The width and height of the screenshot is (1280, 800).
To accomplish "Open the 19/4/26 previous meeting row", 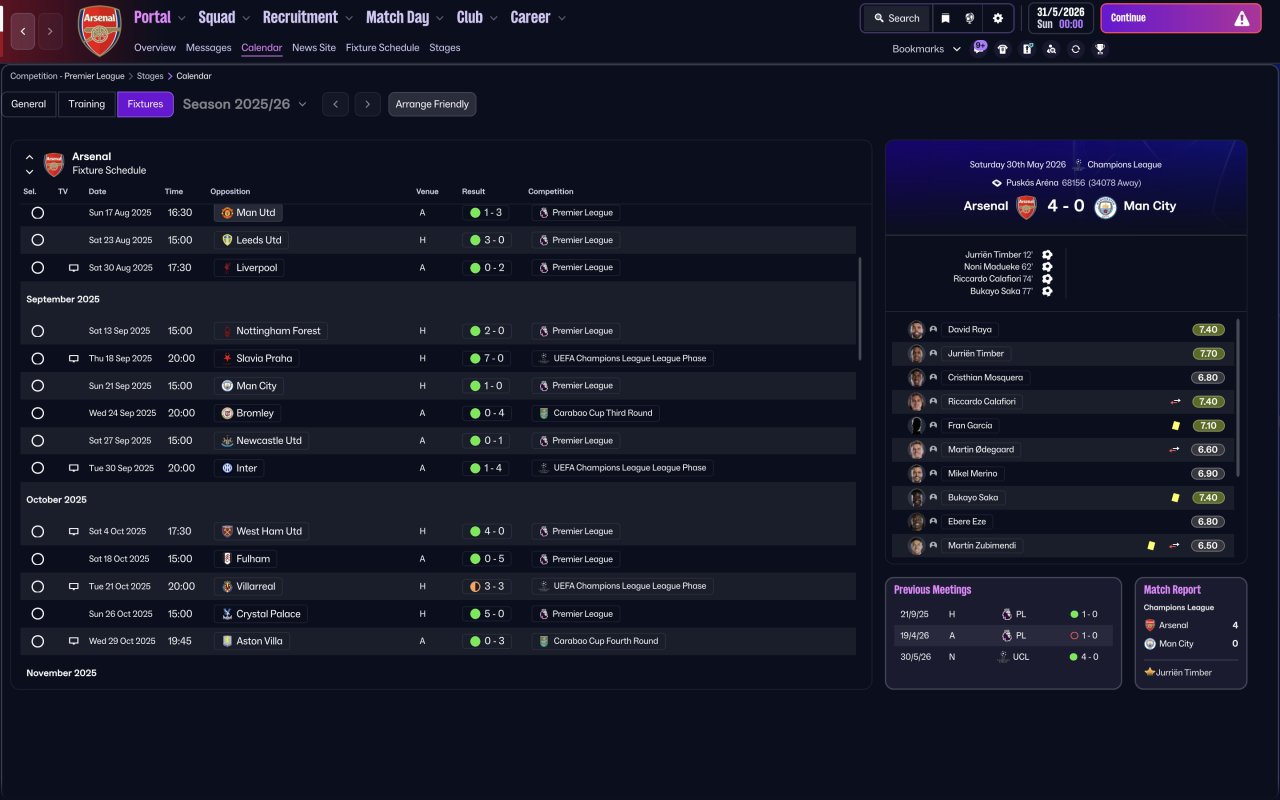I will 1003,636.
